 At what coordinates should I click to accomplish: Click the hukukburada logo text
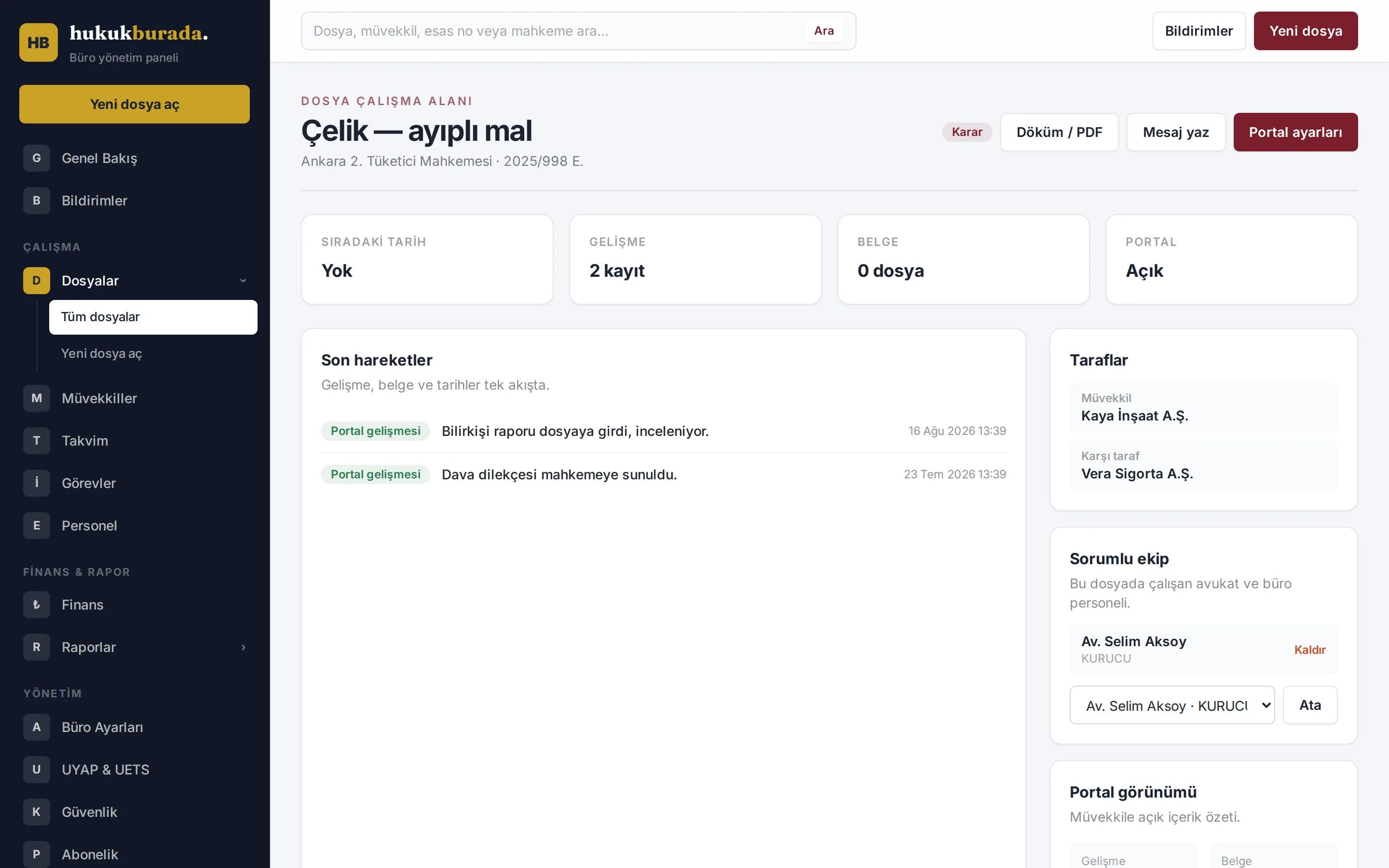[139, 33]
